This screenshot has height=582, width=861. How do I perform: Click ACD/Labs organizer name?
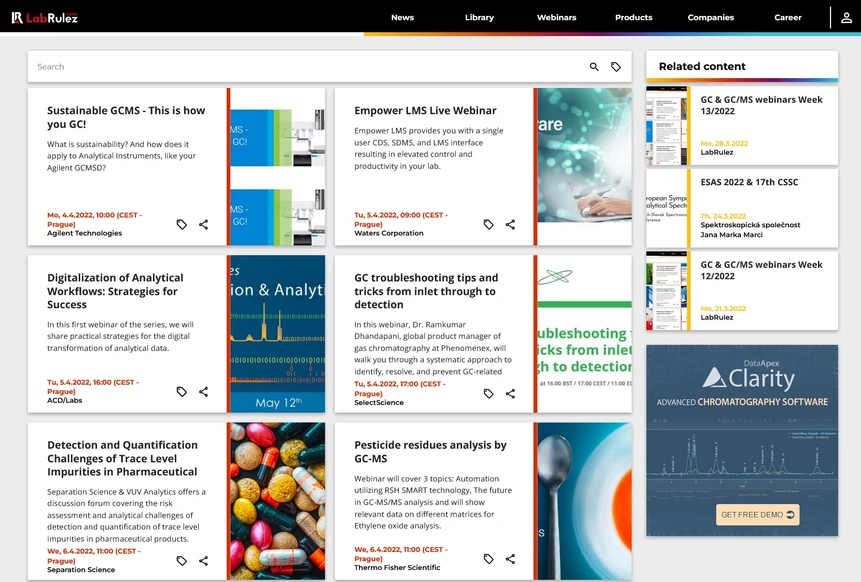[64, 400]
